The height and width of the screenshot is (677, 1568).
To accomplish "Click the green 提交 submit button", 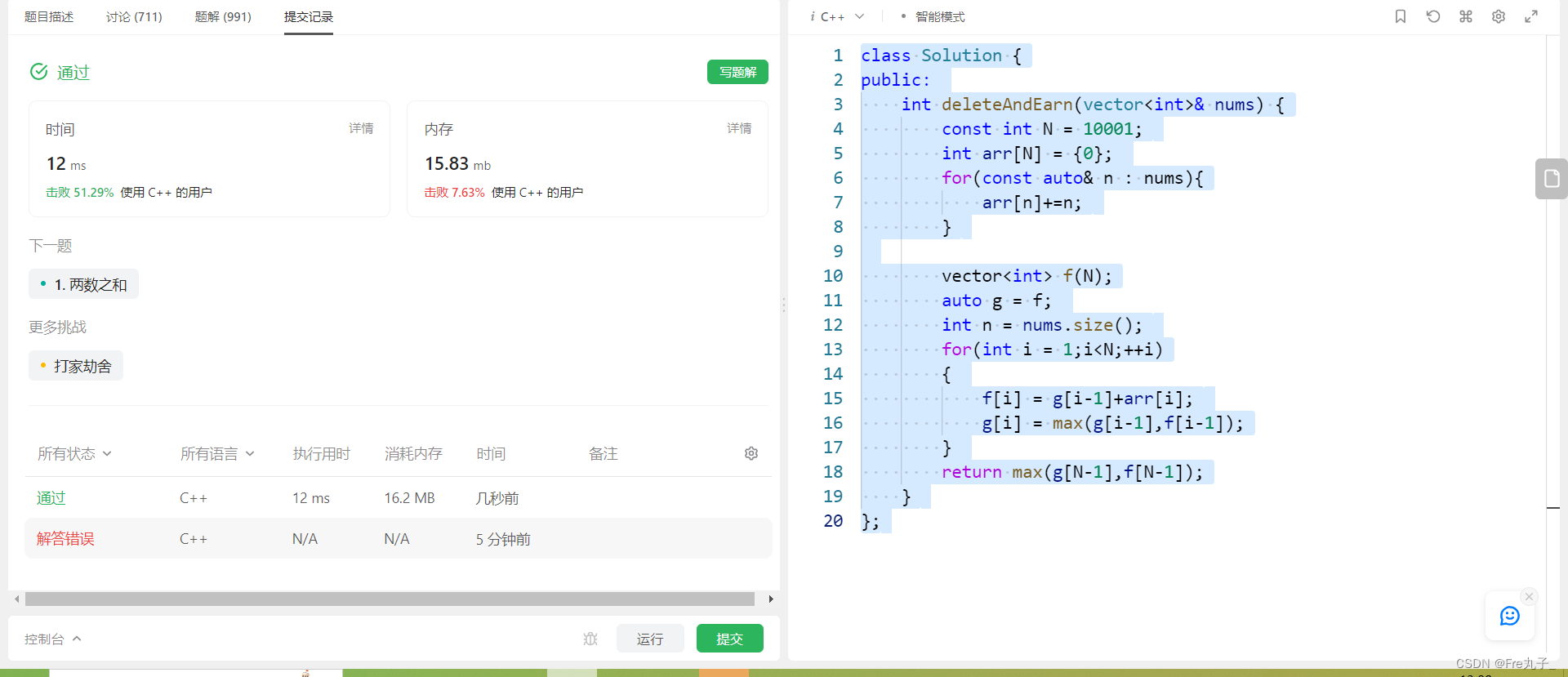I will [x=730, y=639].
